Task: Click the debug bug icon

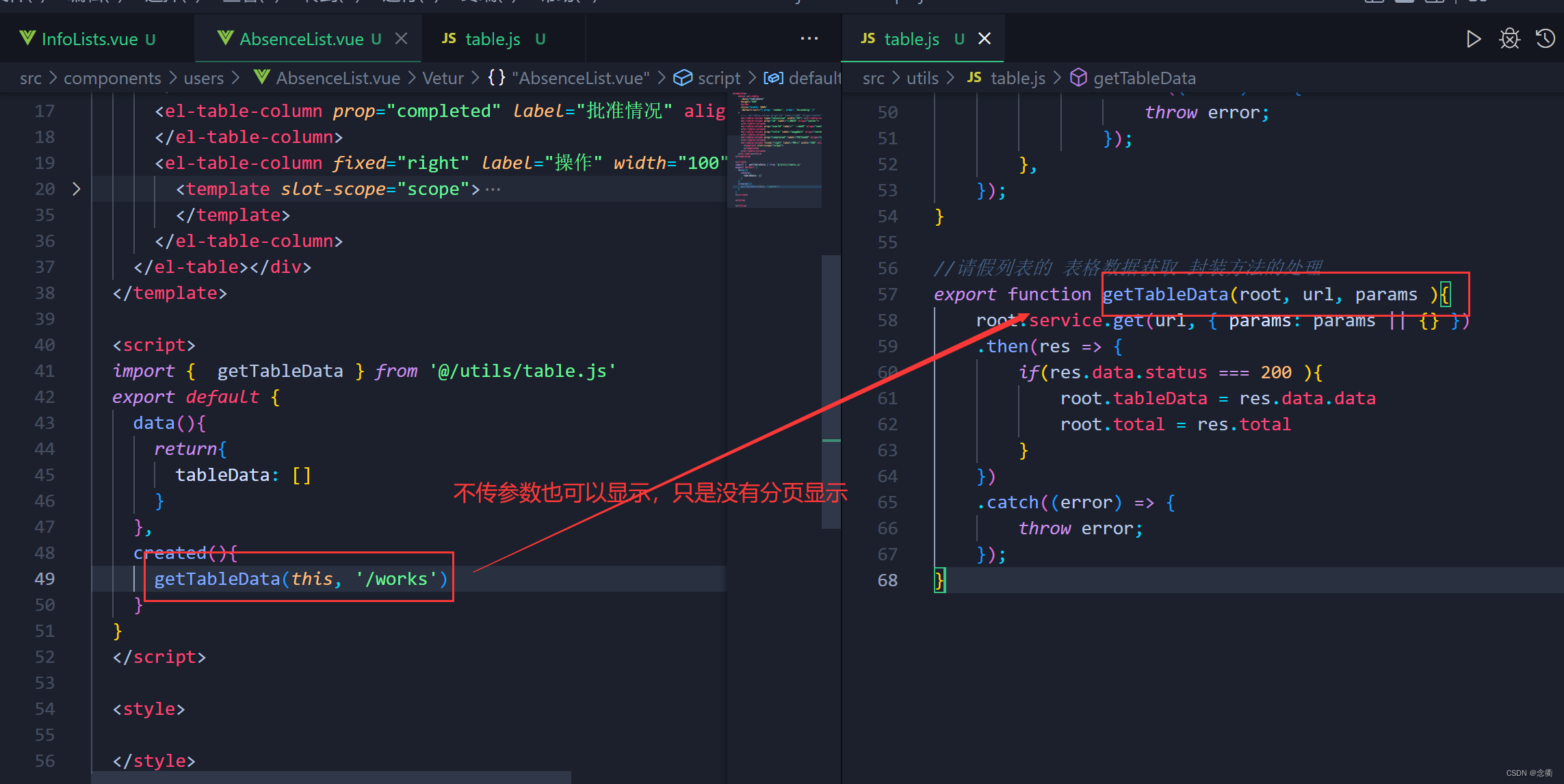Action: coord(1509,39)
